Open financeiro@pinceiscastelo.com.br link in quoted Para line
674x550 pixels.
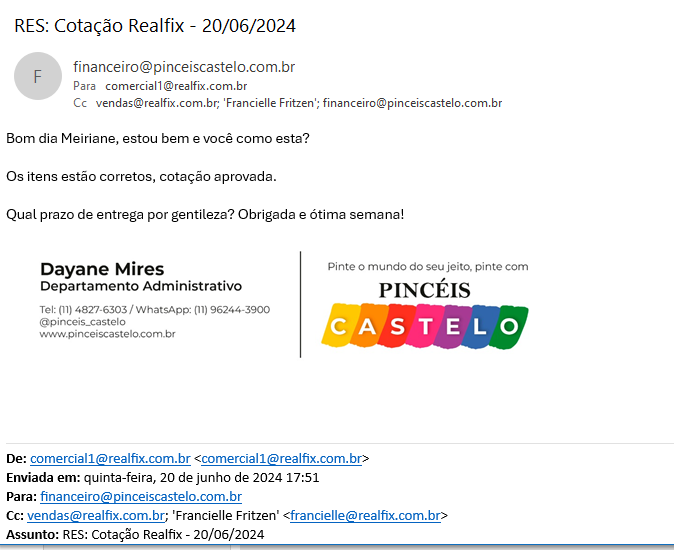(x=141, y=497)
